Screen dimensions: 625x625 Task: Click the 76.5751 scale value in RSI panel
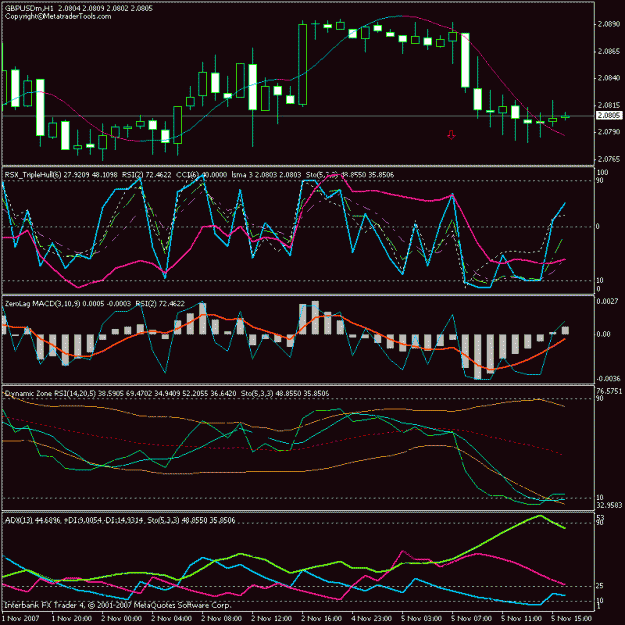(x=609, y=391)
